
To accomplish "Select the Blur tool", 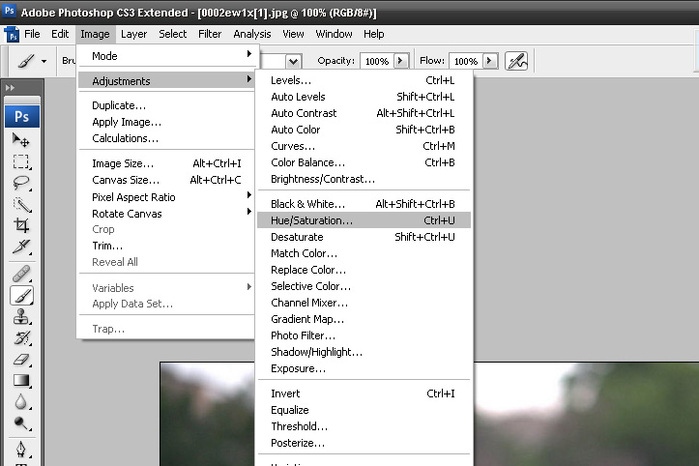I will pyautogui.click(x=21, y=402).
